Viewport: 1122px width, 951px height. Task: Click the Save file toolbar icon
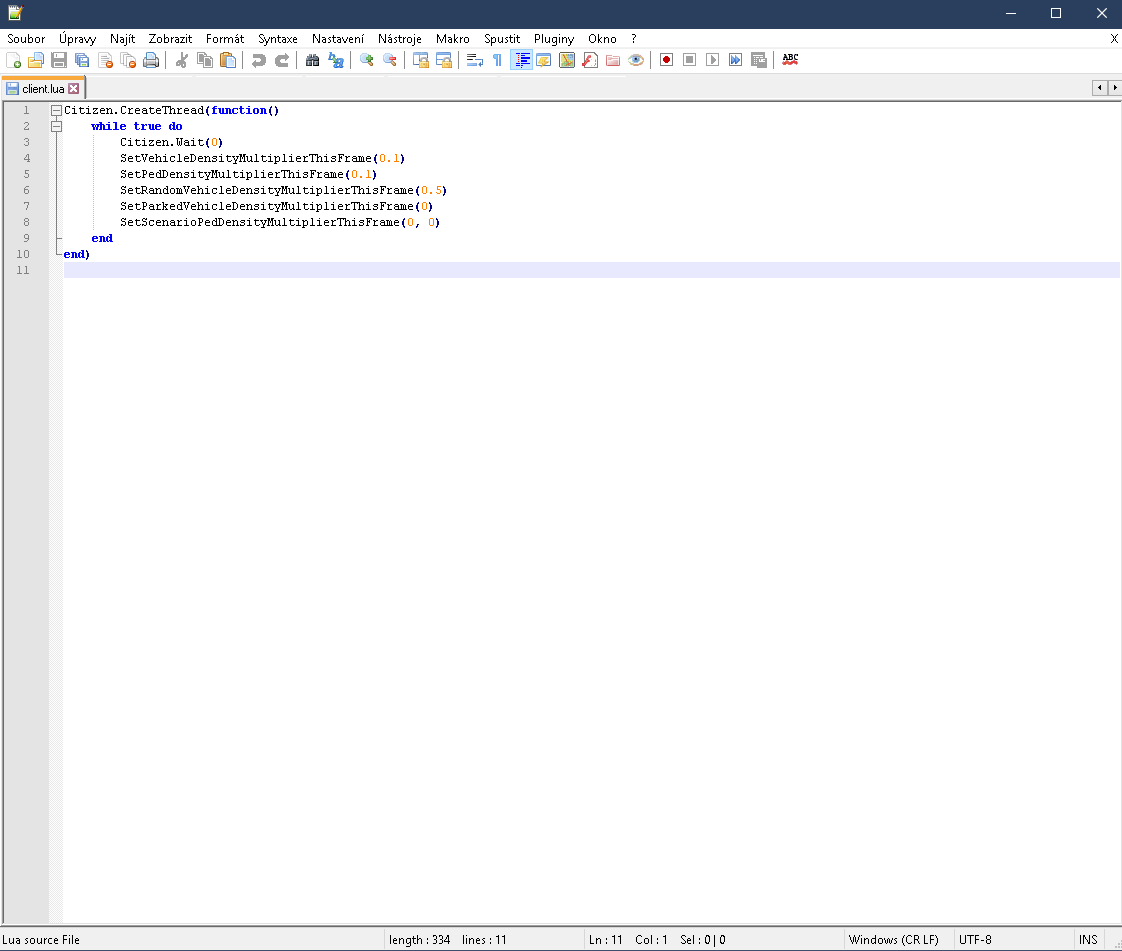tap(59, 60)
